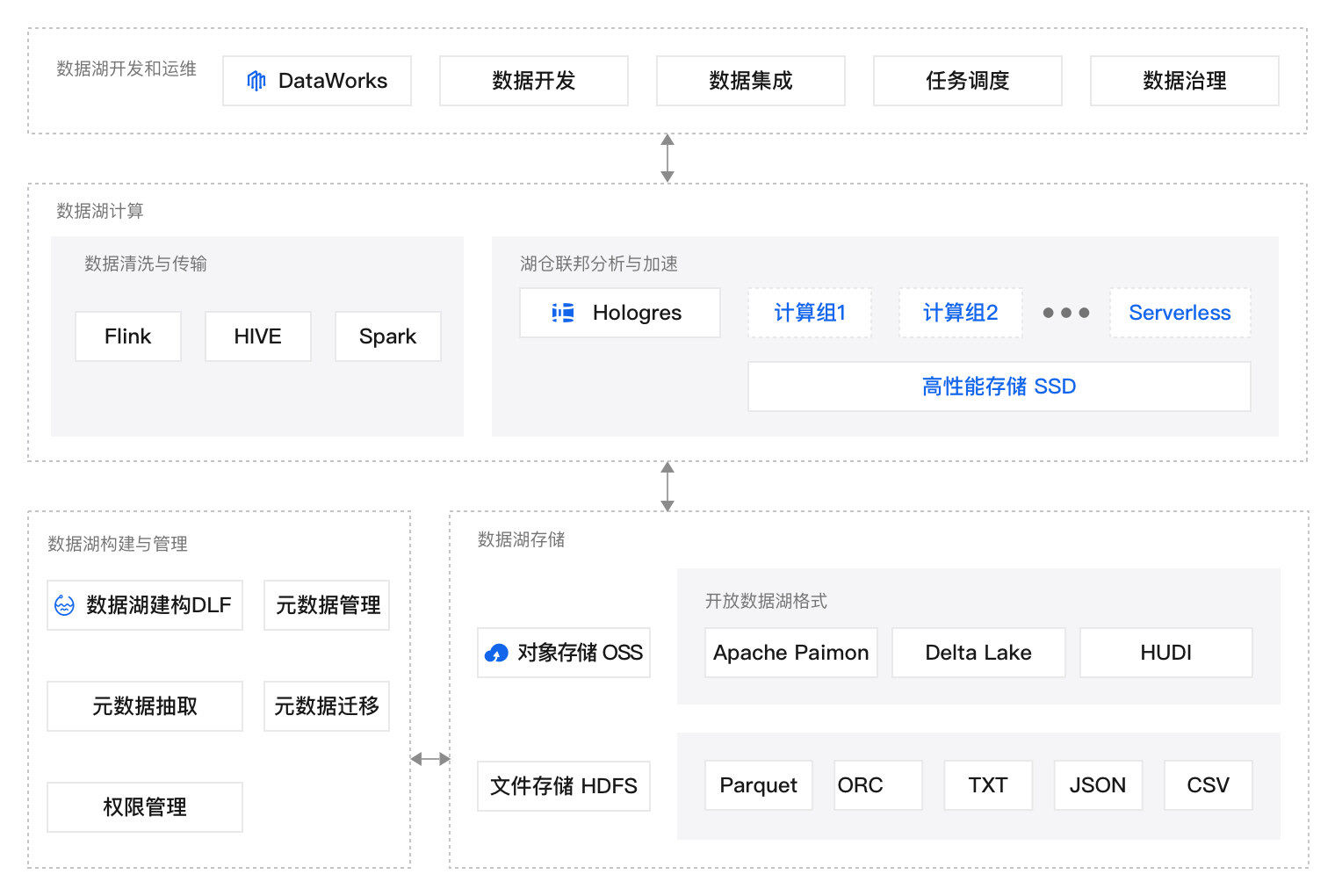Open the 计算组1 link
The width and height of the screenshot is (1335, 896).
coord(809,313)
